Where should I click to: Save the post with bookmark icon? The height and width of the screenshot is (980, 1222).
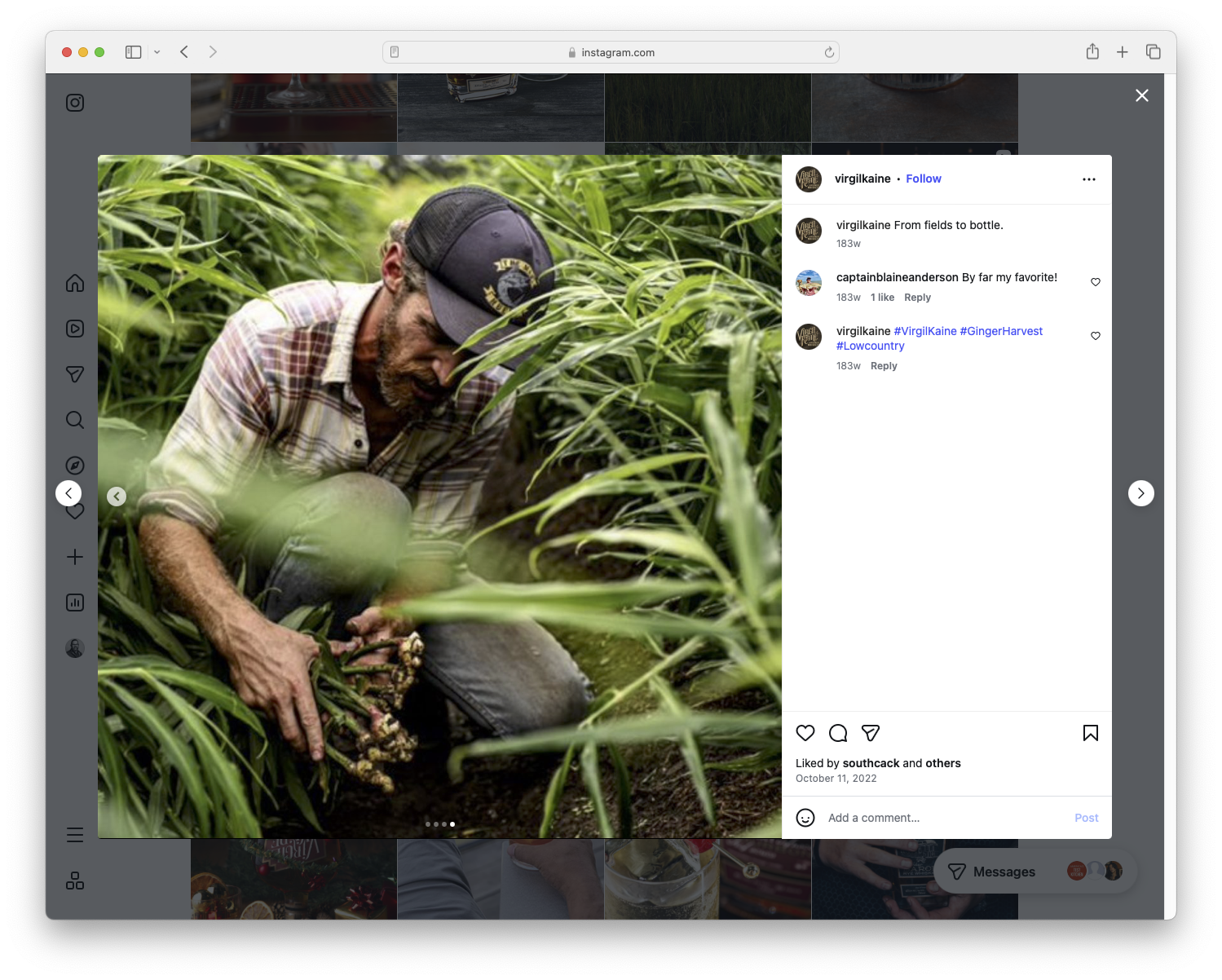click(x=1091, y=733)
